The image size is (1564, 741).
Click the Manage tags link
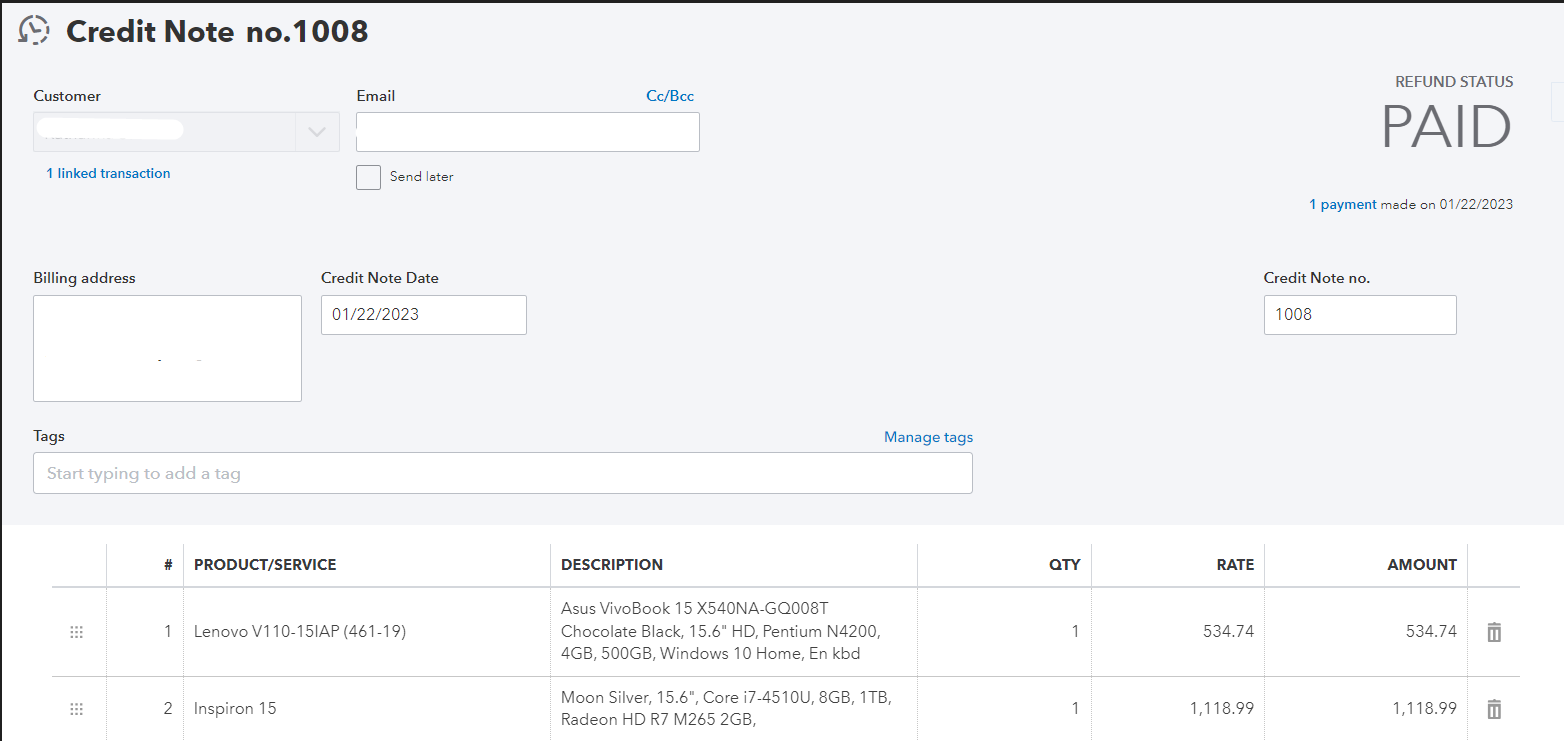(x=928, y=437)
